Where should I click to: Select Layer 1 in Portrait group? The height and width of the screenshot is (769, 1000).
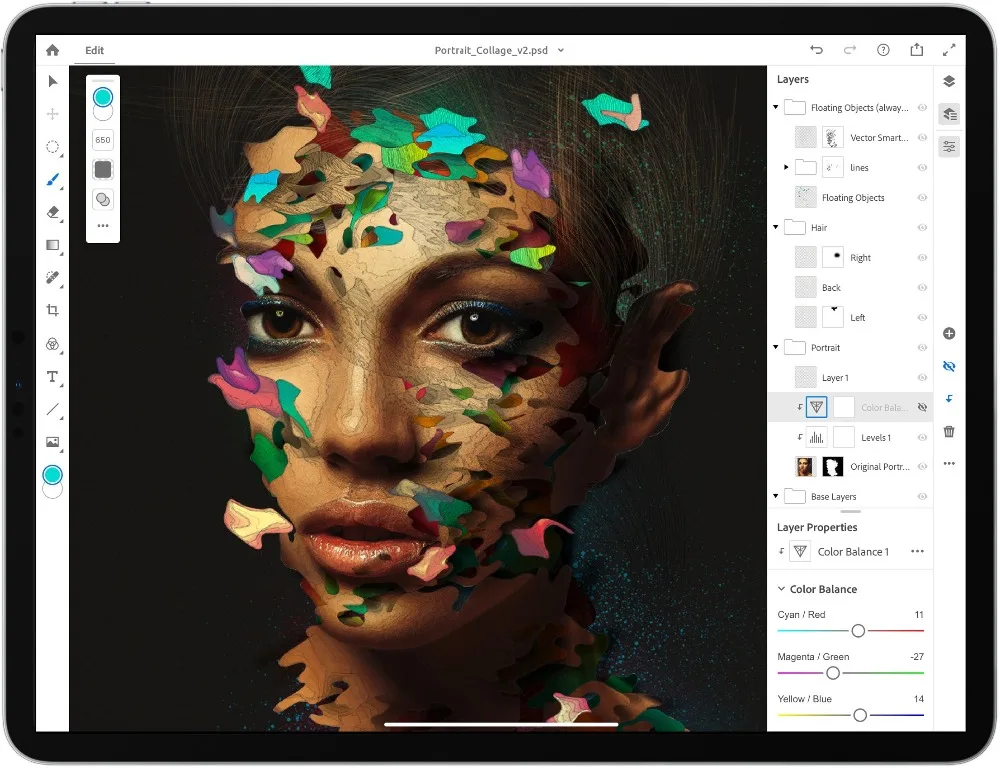(x=852, y=377)
